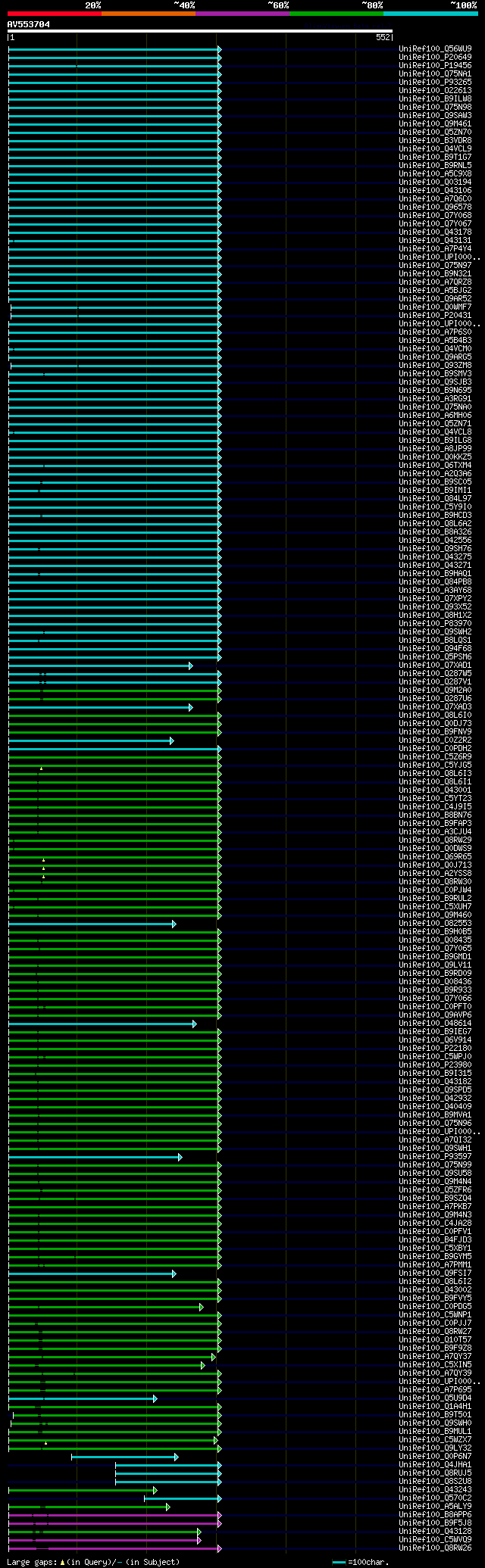Click the query end position 552
Image resolution: width=485 pixels, height=1568 pixels.
tap(383, 37)
